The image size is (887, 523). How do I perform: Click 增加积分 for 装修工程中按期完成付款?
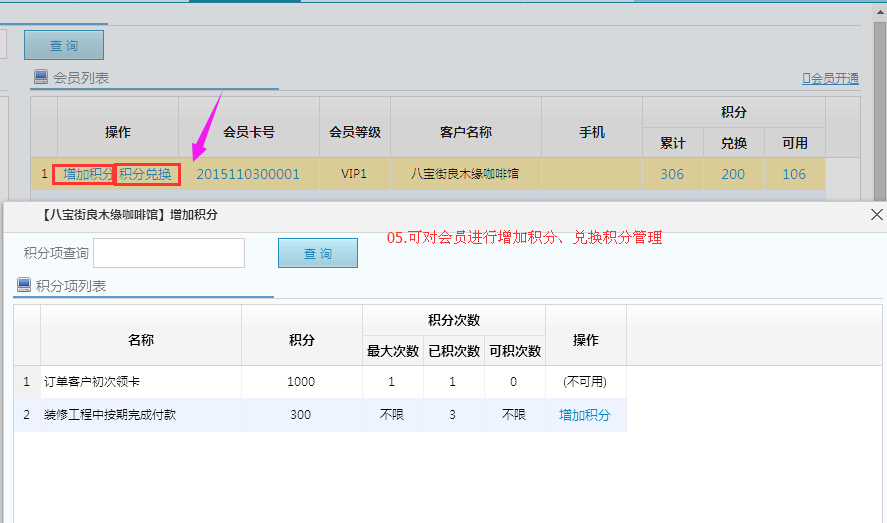[585, 415]
